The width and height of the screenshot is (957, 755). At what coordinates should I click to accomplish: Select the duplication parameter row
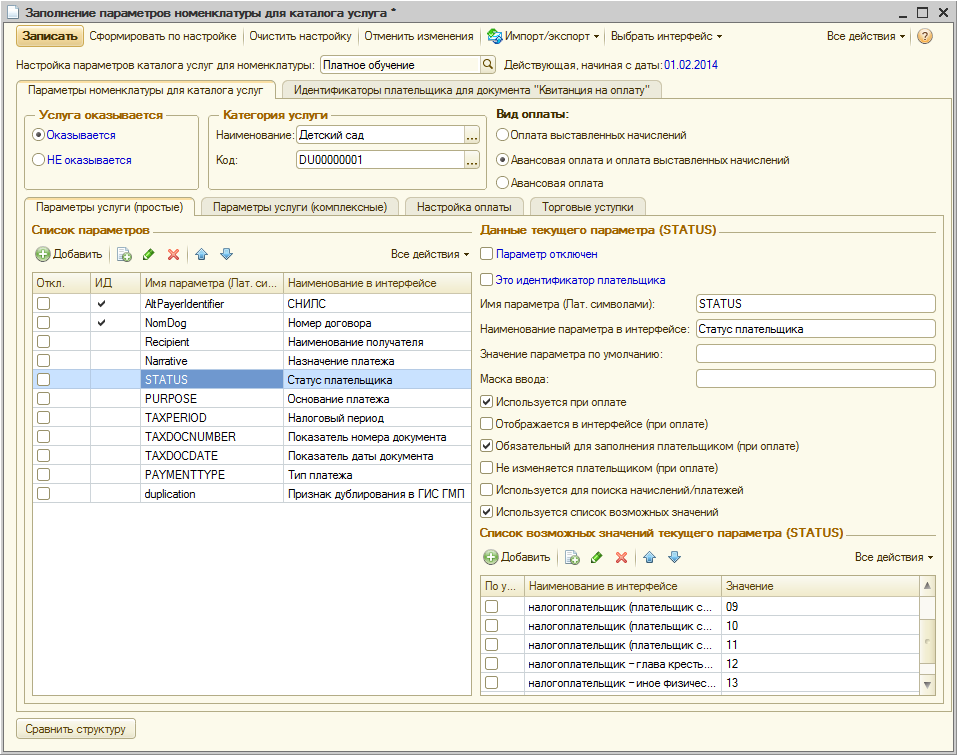coord(252,494)
